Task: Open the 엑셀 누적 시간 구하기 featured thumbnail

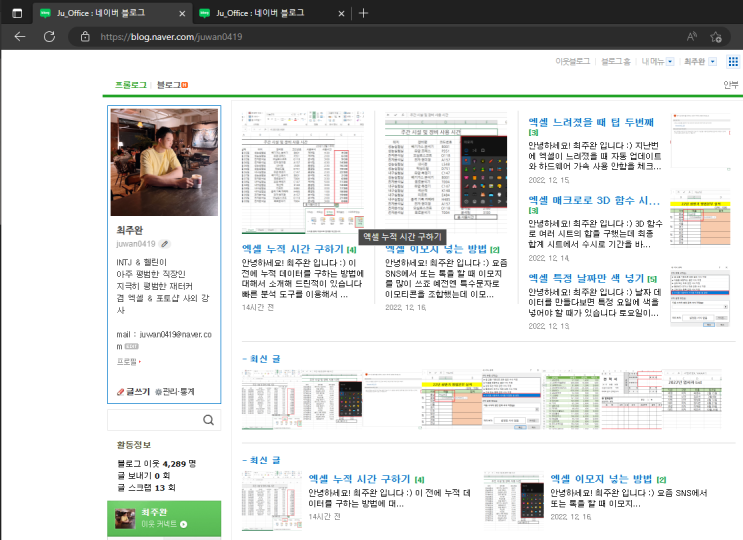Action: coord(303,173)
